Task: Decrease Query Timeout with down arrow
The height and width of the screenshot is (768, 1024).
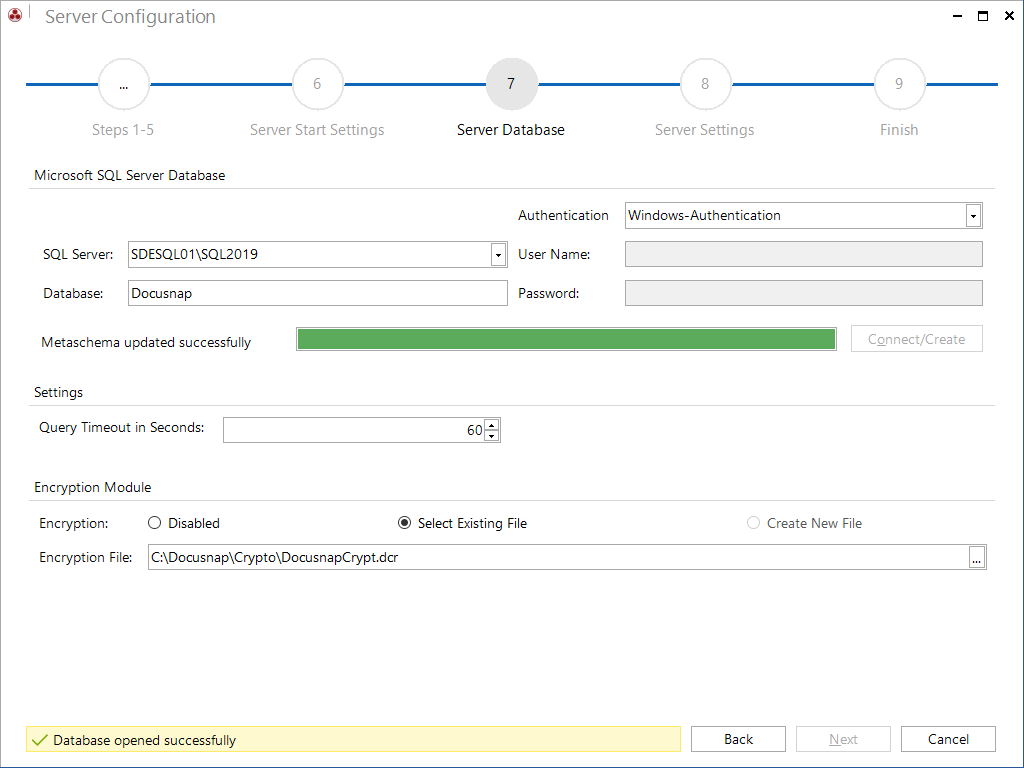Action: pos(492,436)
